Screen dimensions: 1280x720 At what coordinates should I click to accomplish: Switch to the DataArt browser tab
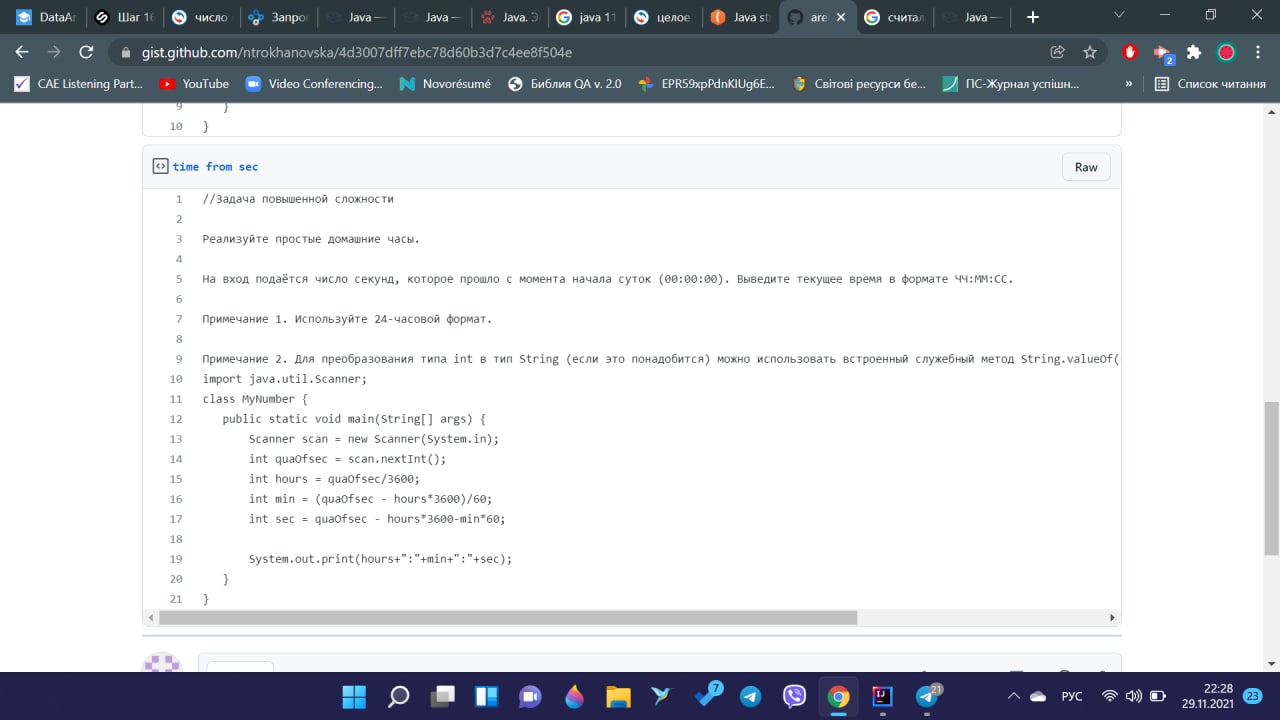tap(46, 17)
